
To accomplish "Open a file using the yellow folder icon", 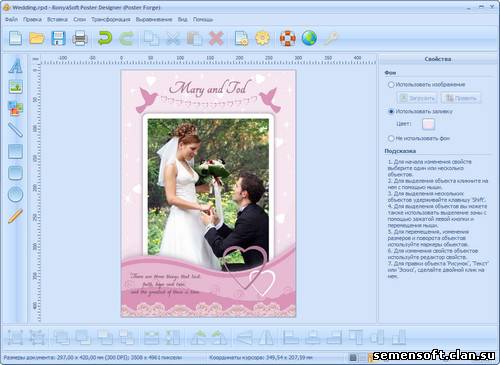I will pos(37,38).
